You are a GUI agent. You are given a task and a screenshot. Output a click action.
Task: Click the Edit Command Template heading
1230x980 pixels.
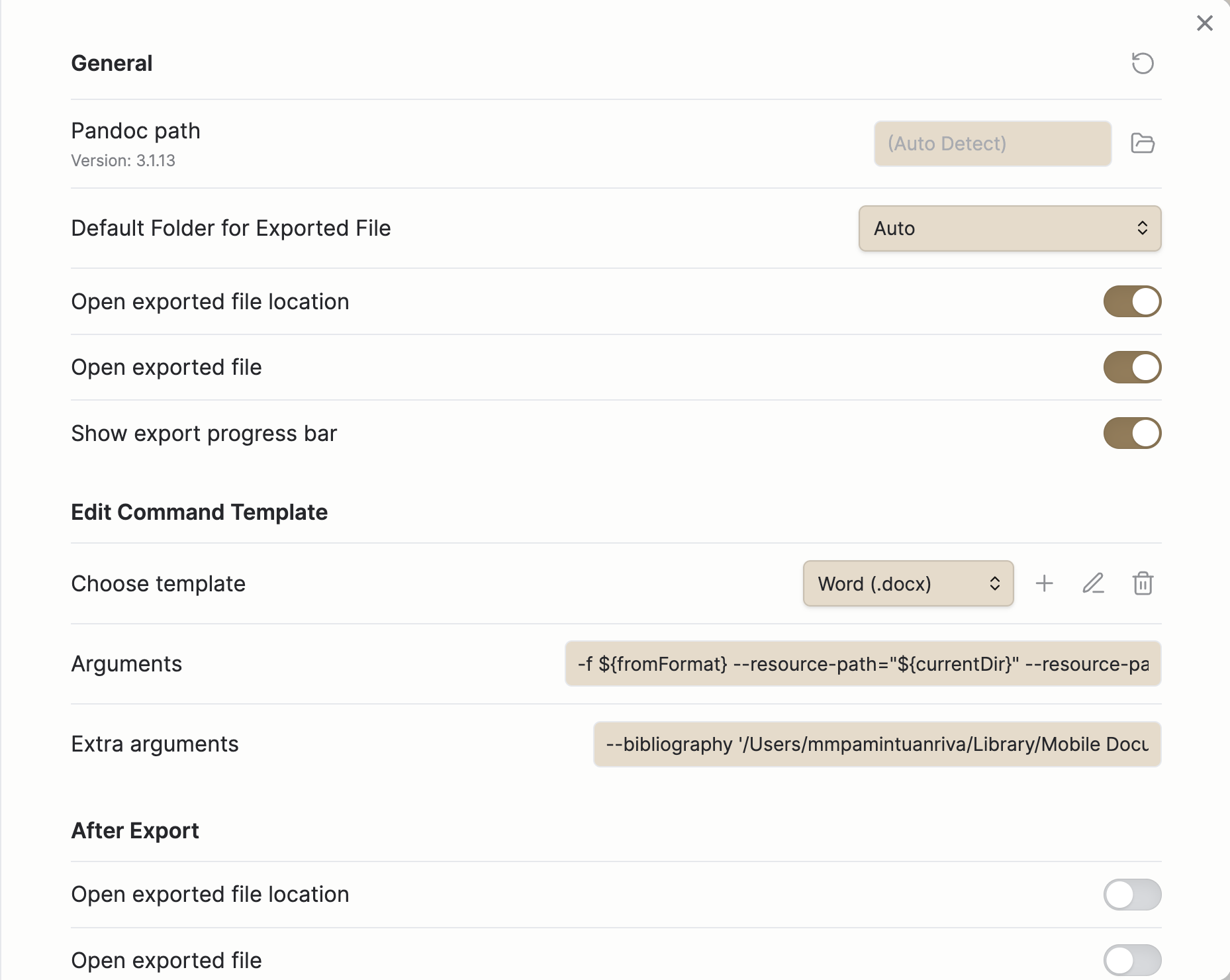[199, 513]
